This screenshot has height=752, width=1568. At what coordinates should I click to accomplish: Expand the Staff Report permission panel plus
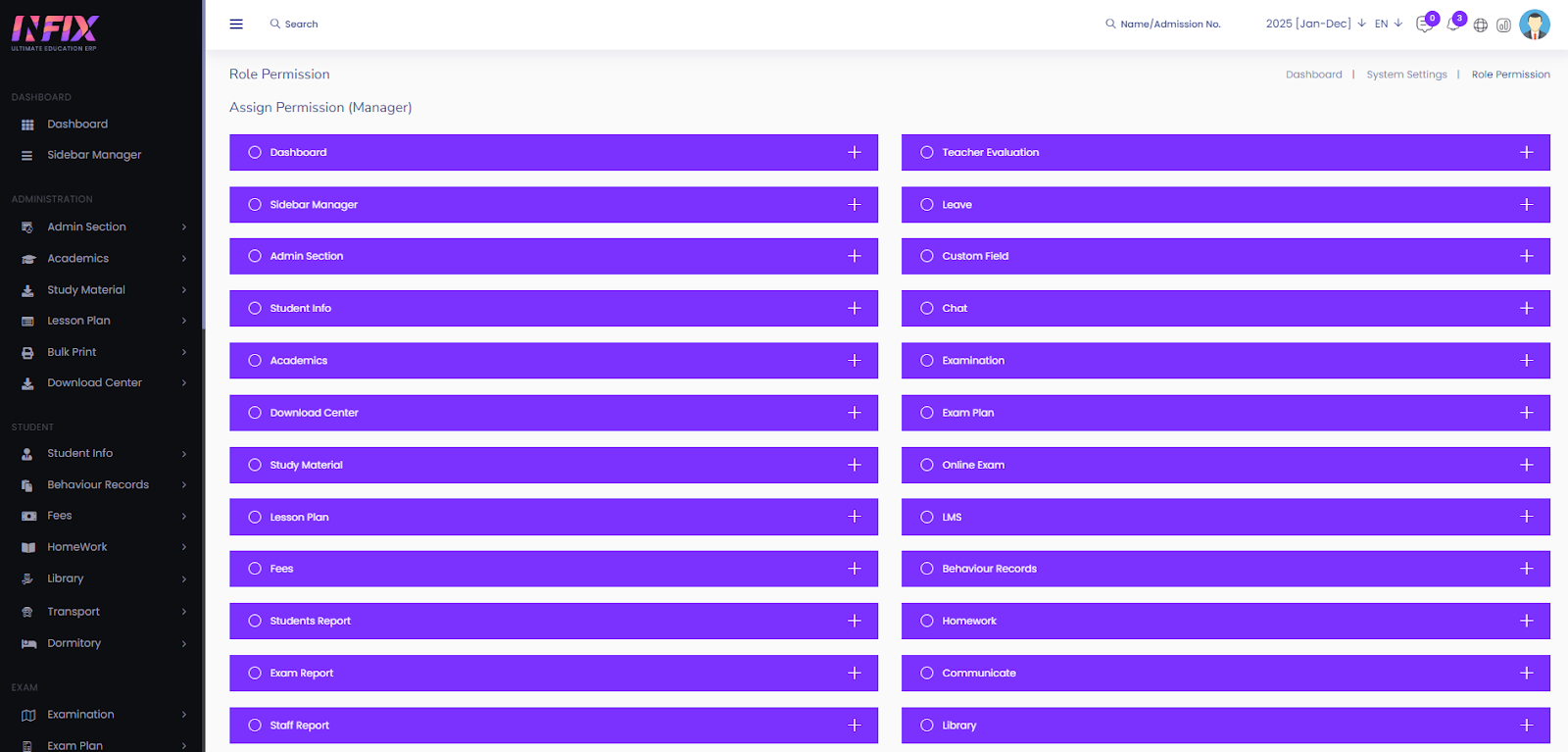[x=855, y=726]
